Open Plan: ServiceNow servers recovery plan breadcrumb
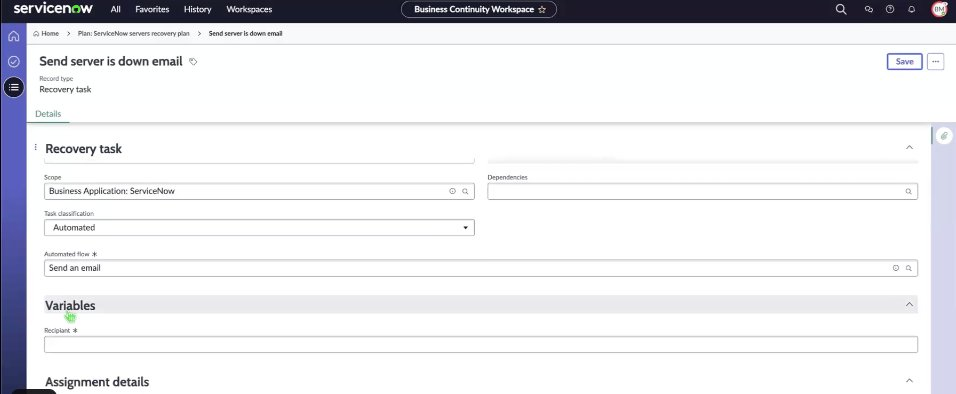Screen dimensions: 956x394 click(134, 34)
